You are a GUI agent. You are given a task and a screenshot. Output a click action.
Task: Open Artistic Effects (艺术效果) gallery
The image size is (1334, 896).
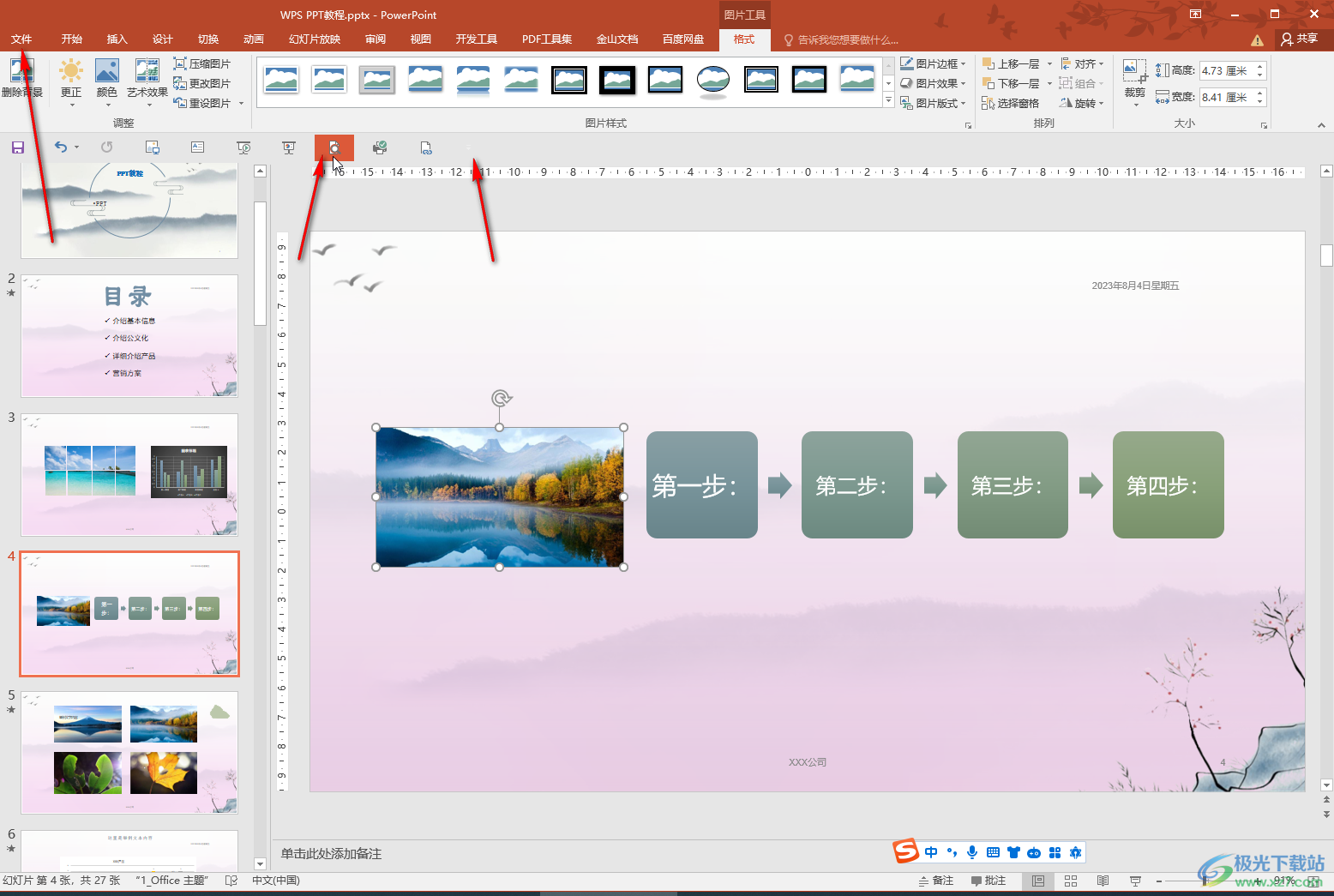(147, 82)
